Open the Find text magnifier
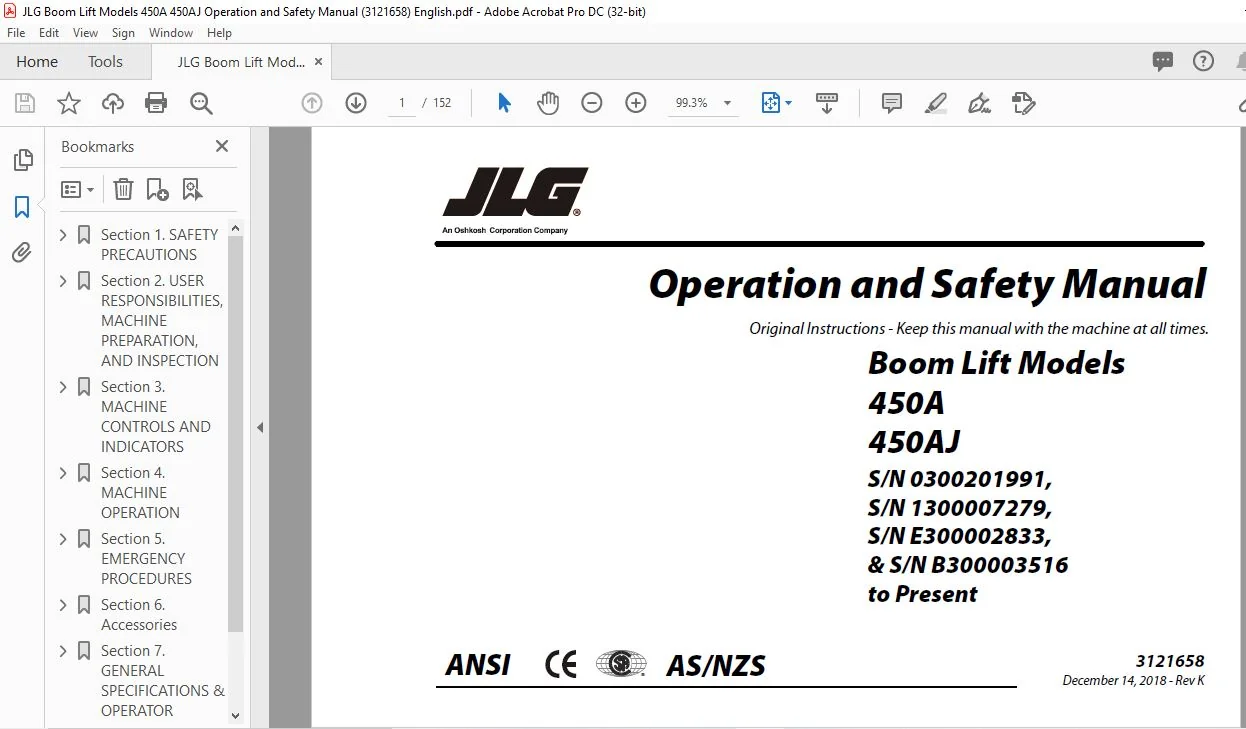This screenshot has height=729, width=1246. pos(201,103)
